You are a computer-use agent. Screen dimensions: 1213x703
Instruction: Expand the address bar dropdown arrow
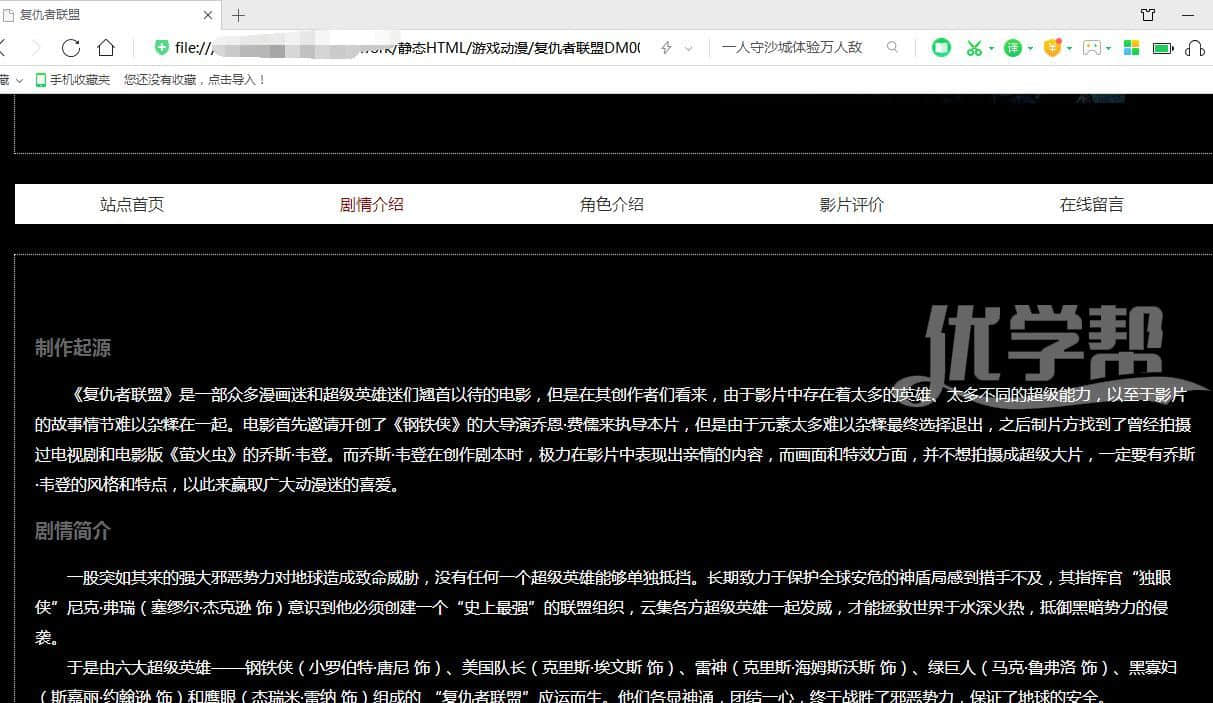[x=690, y=48]
